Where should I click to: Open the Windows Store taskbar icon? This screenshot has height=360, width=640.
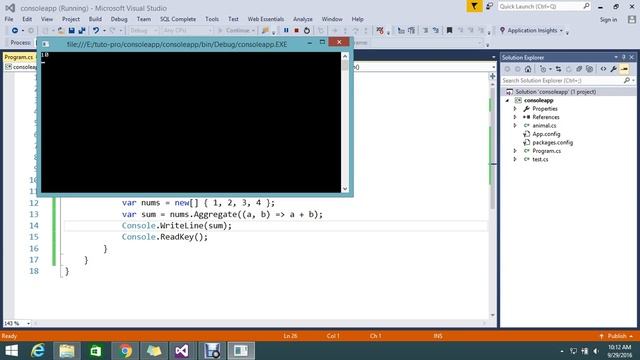(x=96, y=351)
